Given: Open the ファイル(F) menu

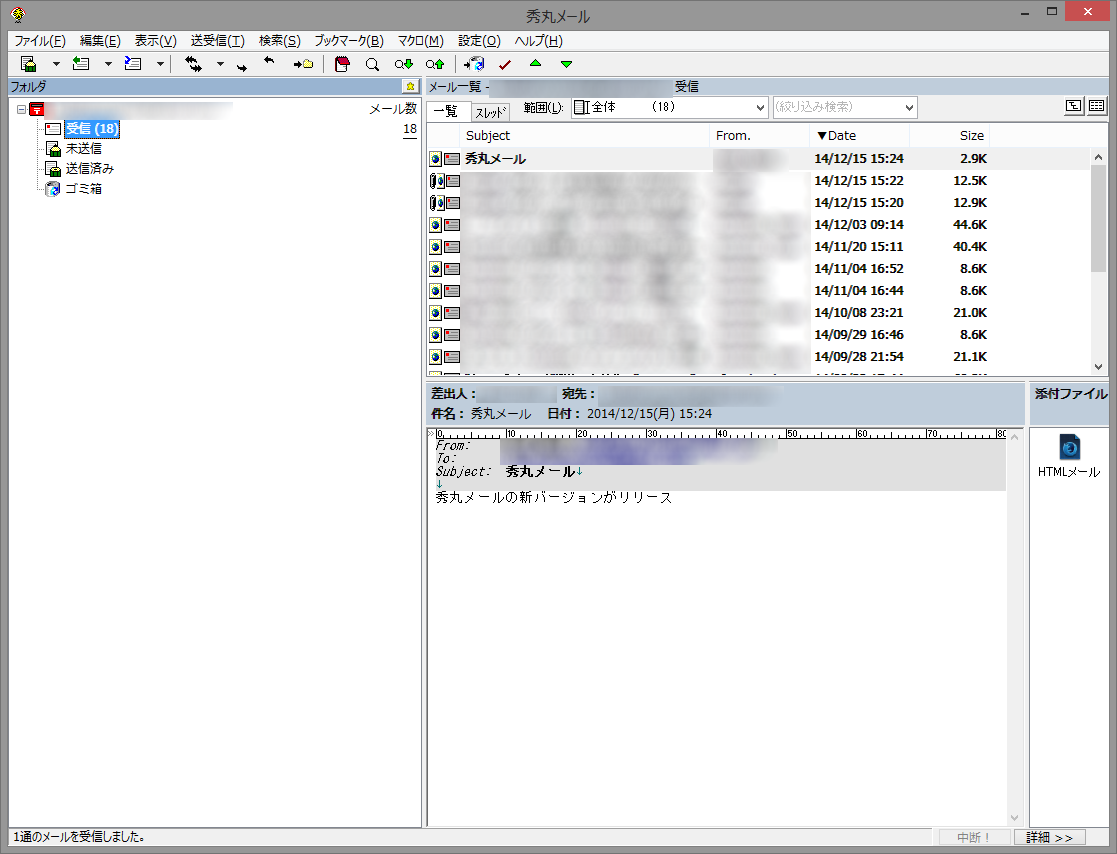Looking at the screenshot, I should pyautogui.click(x=40, y=41).
